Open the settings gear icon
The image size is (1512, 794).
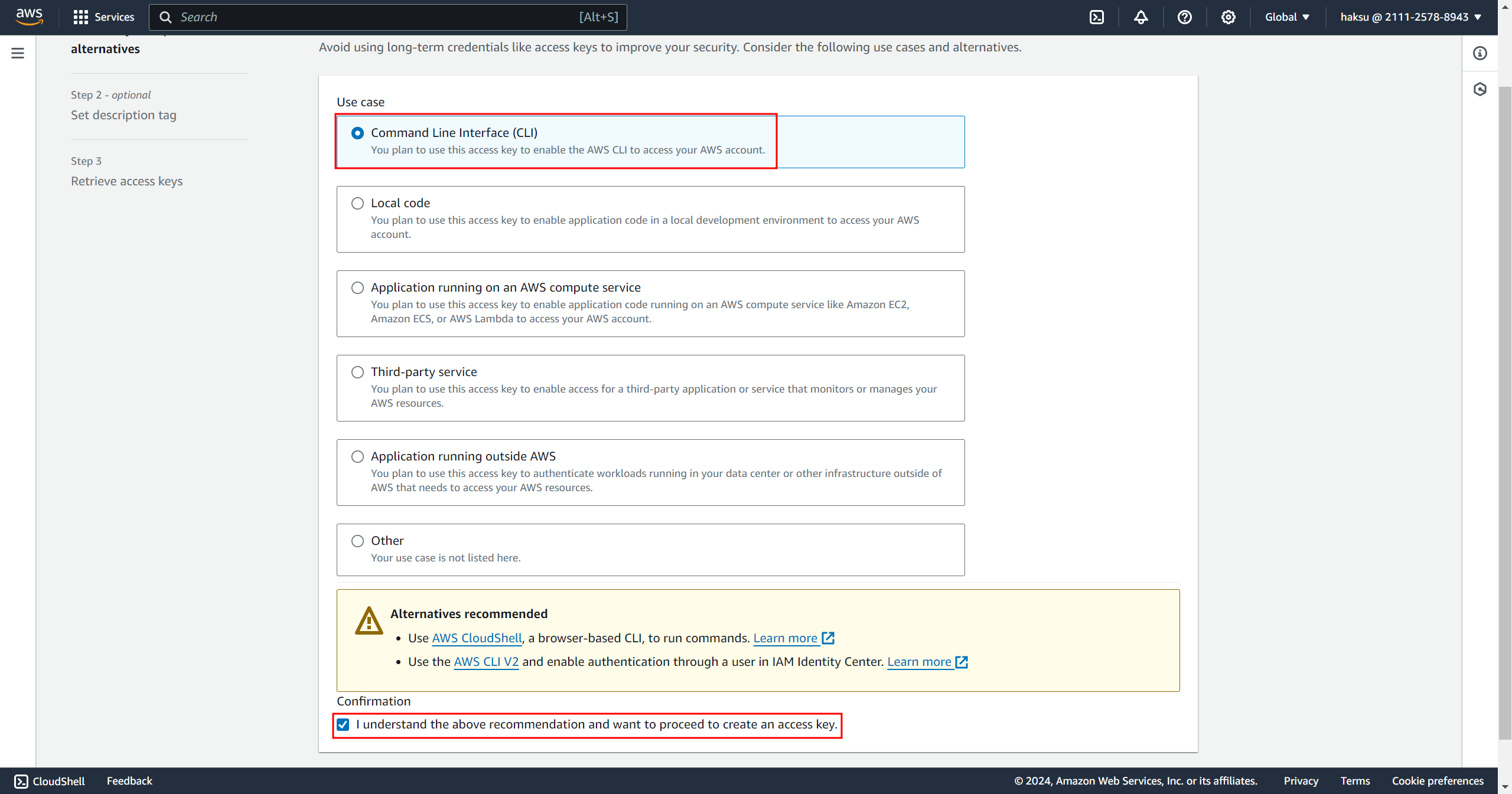click(1228, 17)
